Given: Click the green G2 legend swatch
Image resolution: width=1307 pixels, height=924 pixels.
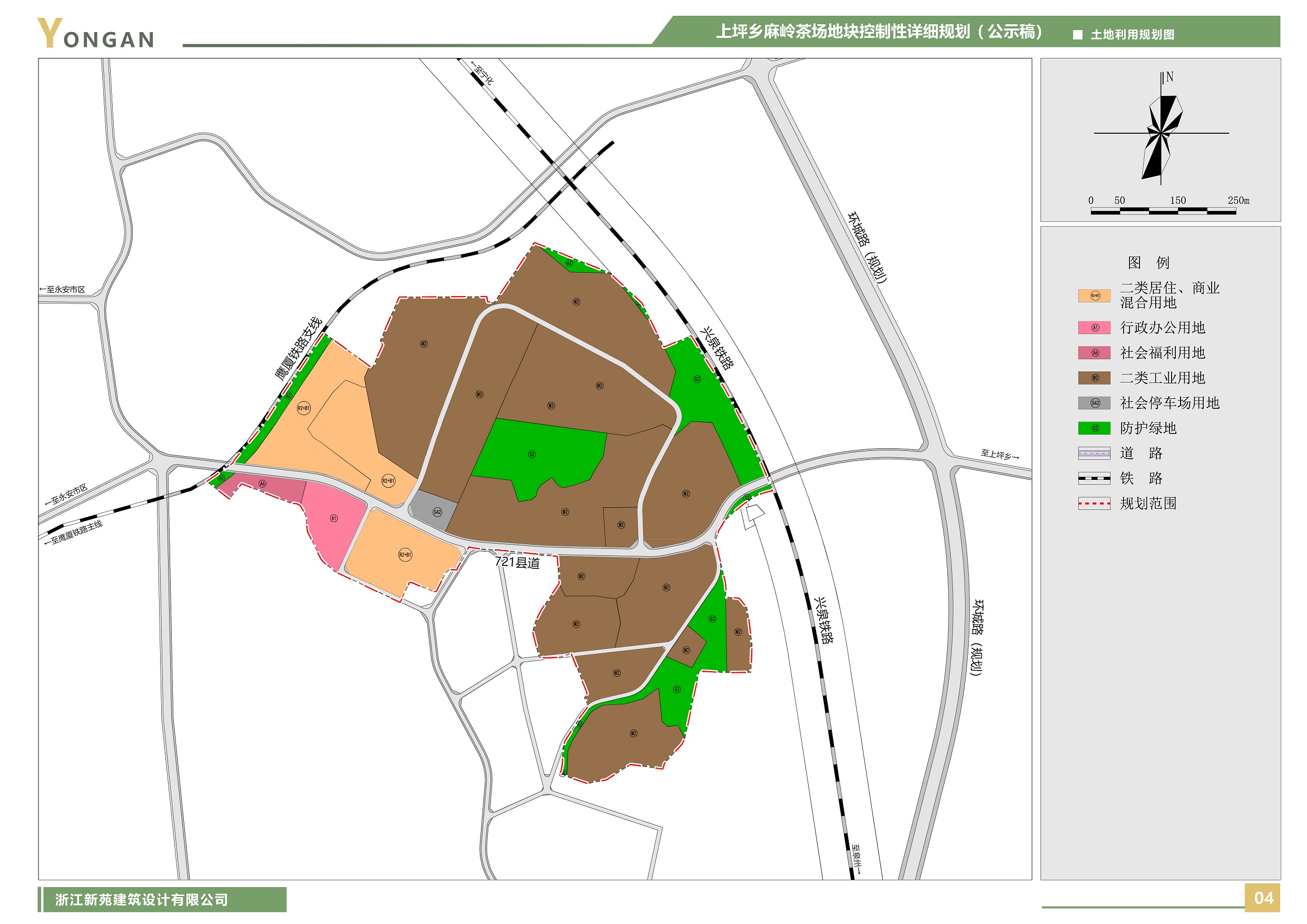Looking at the screenshot, I should click(x=1094, y=428).
